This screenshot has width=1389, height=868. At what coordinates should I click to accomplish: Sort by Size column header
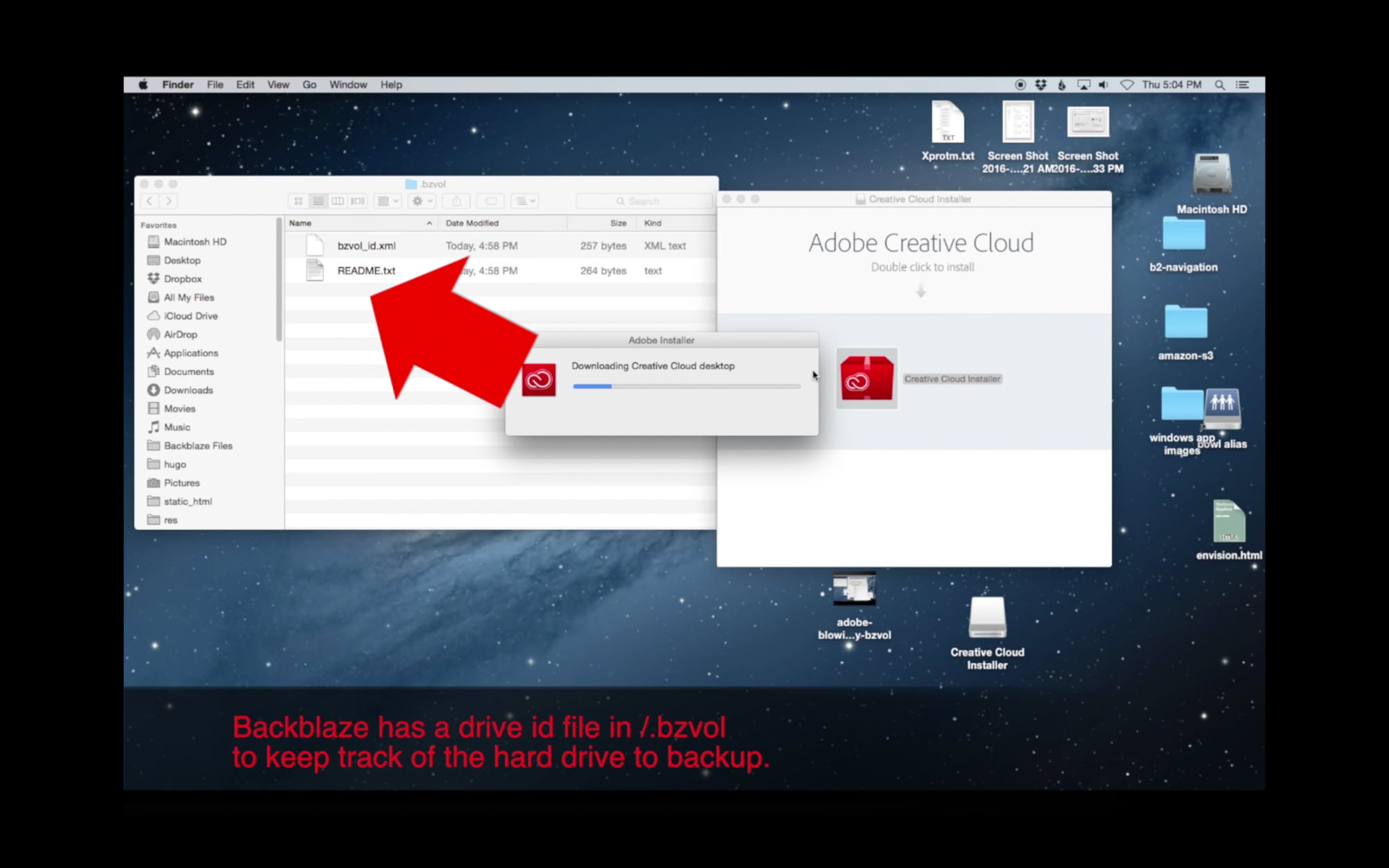coord(602,223)
